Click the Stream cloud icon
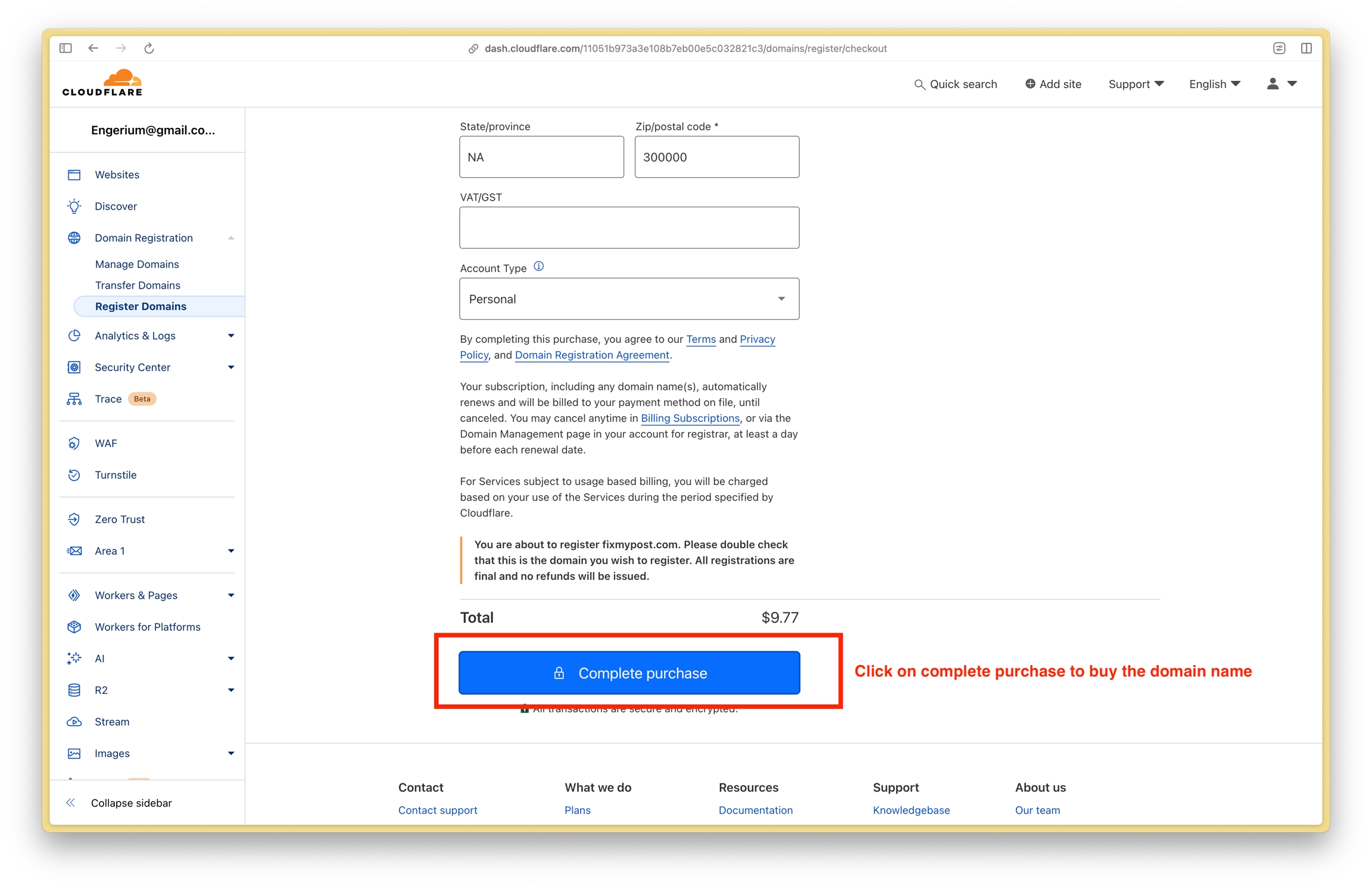The width and height of the screenshot is (1372, 888). coord(74,721)
